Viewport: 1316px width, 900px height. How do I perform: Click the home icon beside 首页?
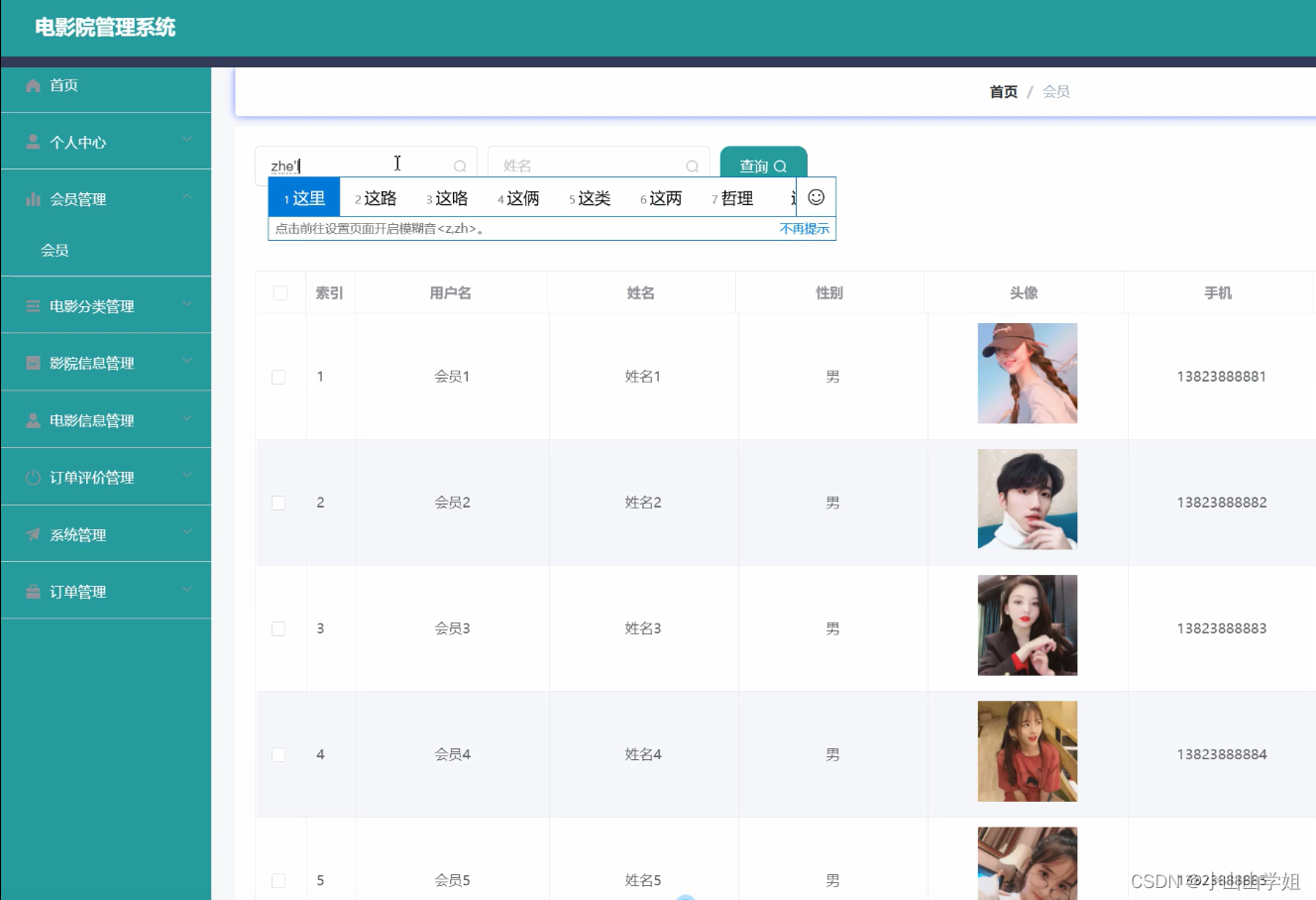(x=33, y=84)
